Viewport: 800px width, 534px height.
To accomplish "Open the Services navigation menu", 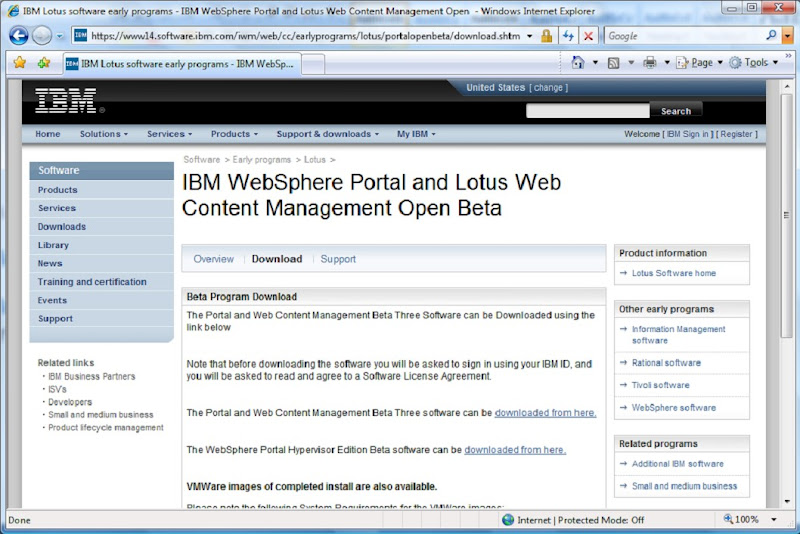I will [x=169, y=134].
